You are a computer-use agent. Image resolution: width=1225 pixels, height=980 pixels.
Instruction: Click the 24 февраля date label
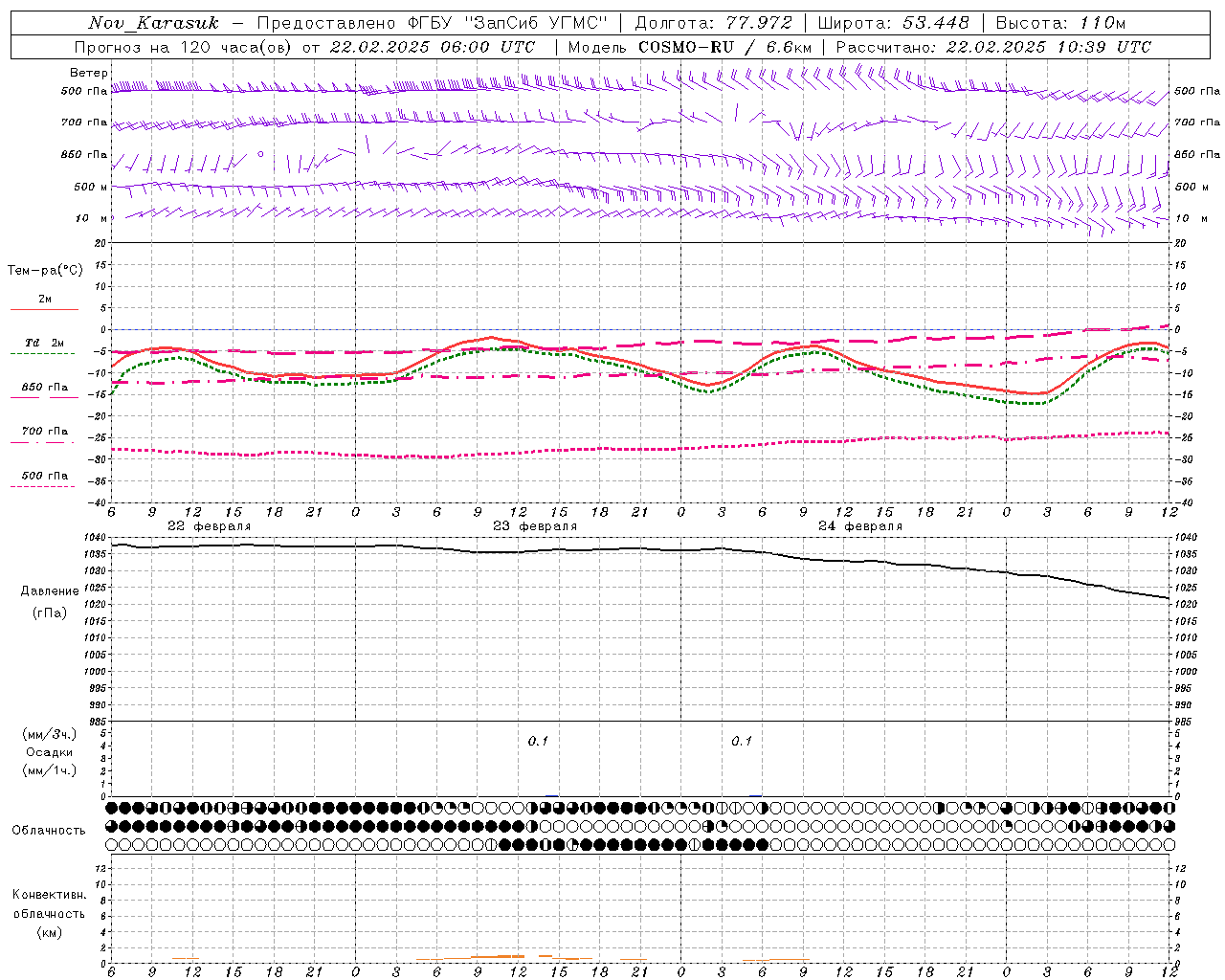[860, 526]
